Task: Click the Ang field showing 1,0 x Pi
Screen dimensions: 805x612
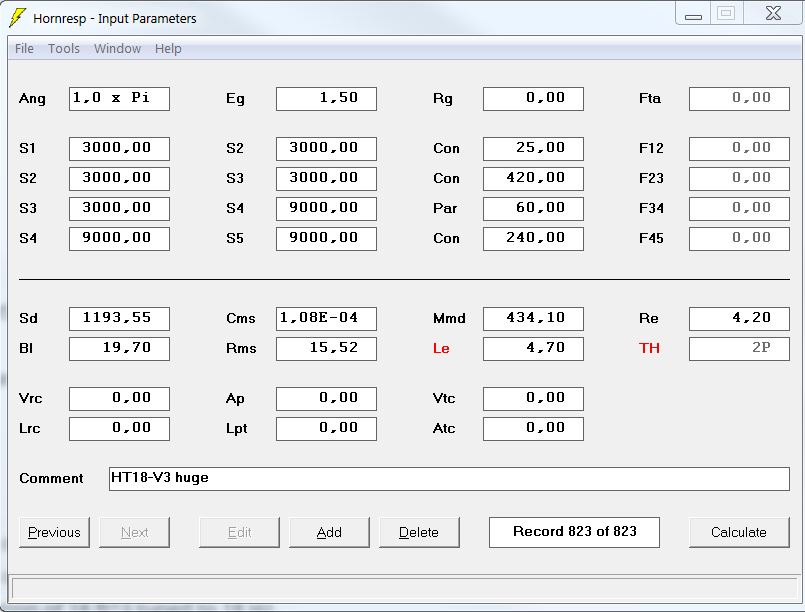Action: (x=120, y=99)
